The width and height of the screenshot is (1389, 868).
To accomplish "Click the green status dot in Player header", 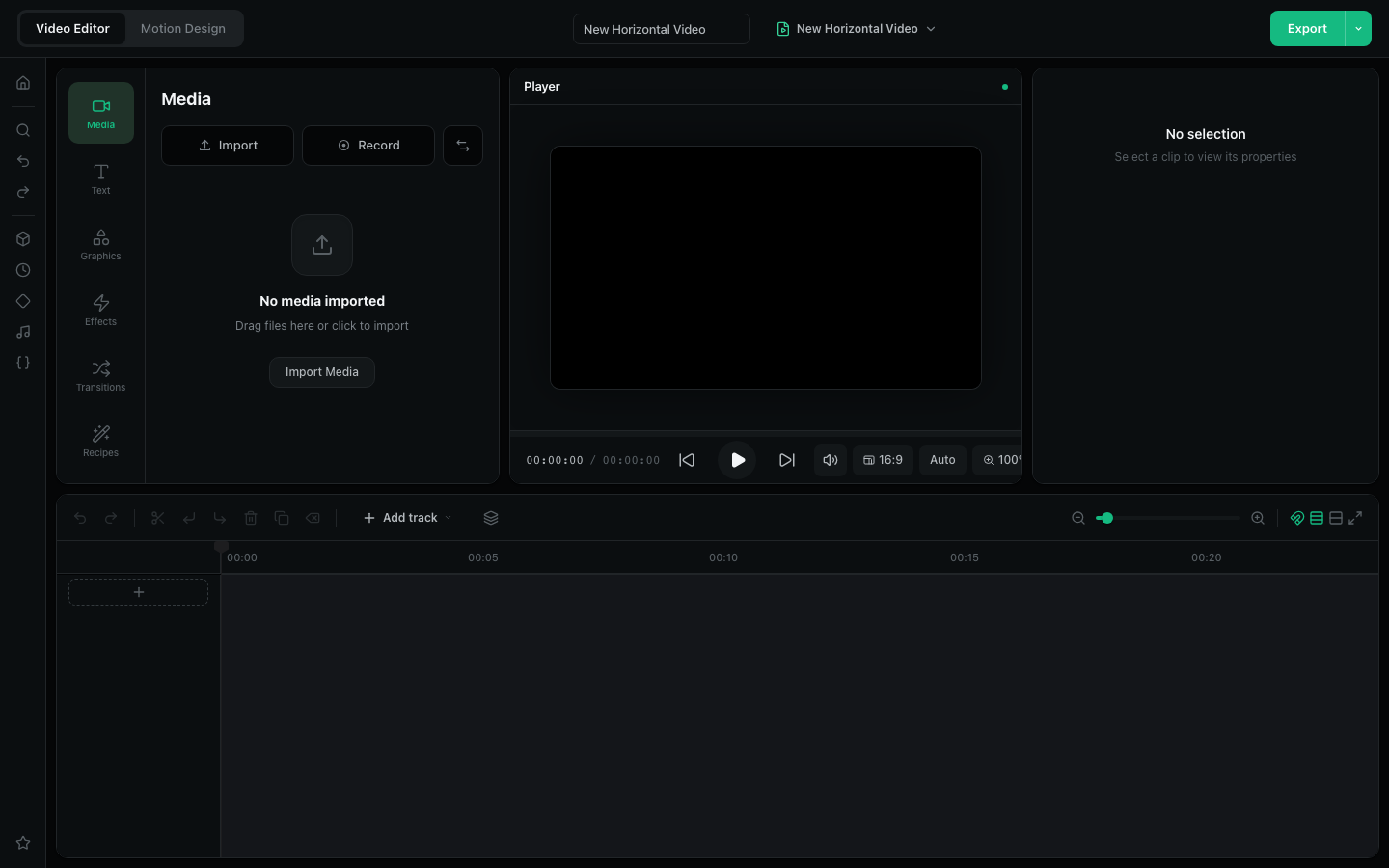I will coord(1005,87).
